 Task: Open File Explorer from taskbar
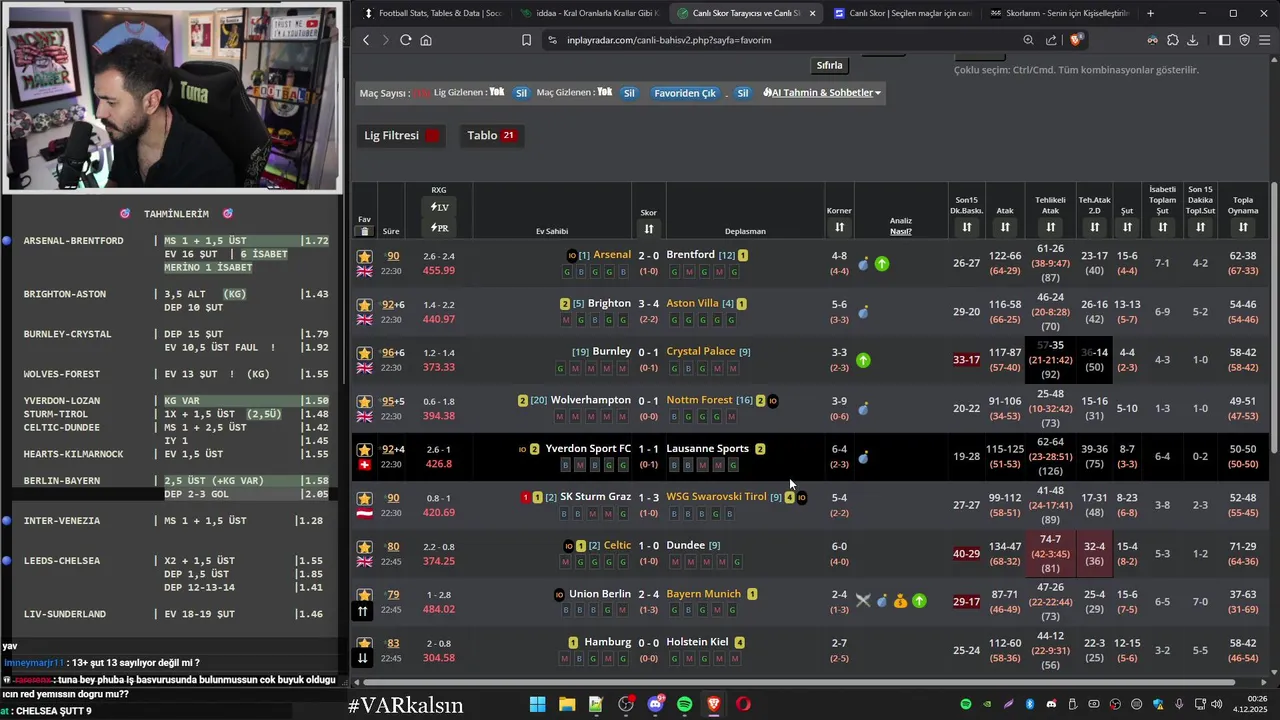(x=567, y=704)
